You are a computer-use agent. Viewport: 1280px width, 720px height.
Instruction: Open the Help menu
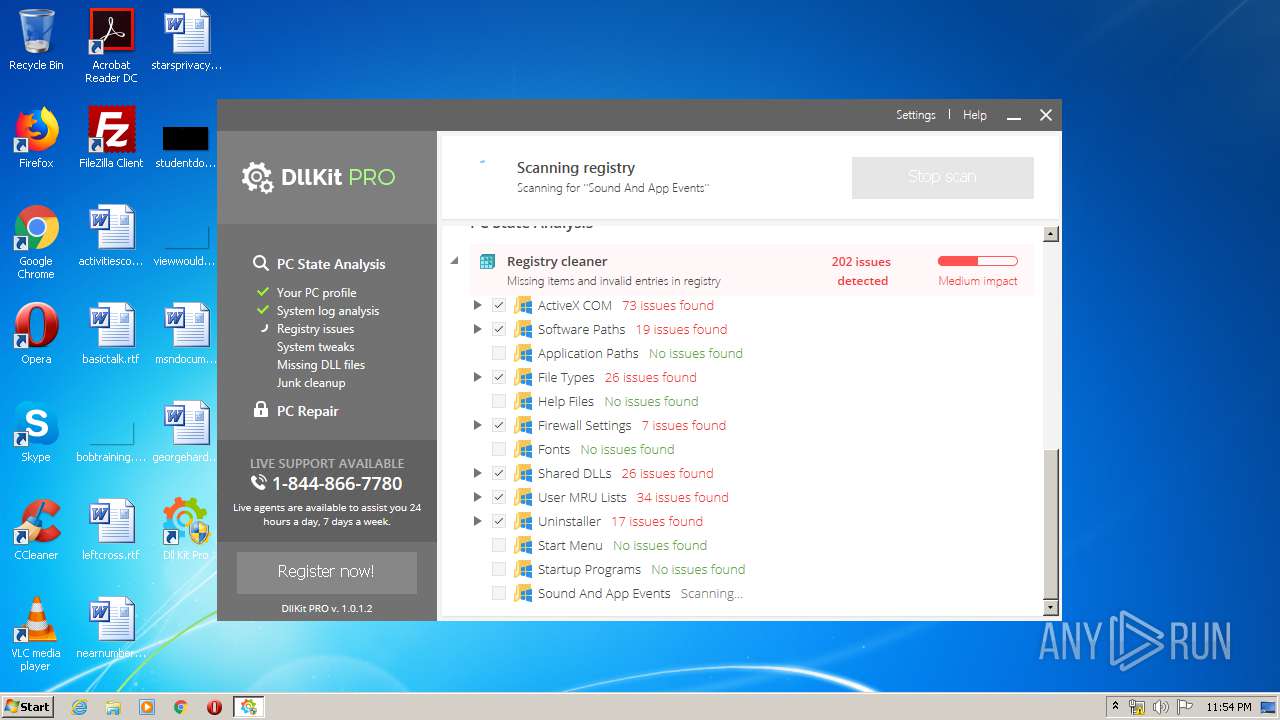tap(974, 115)
